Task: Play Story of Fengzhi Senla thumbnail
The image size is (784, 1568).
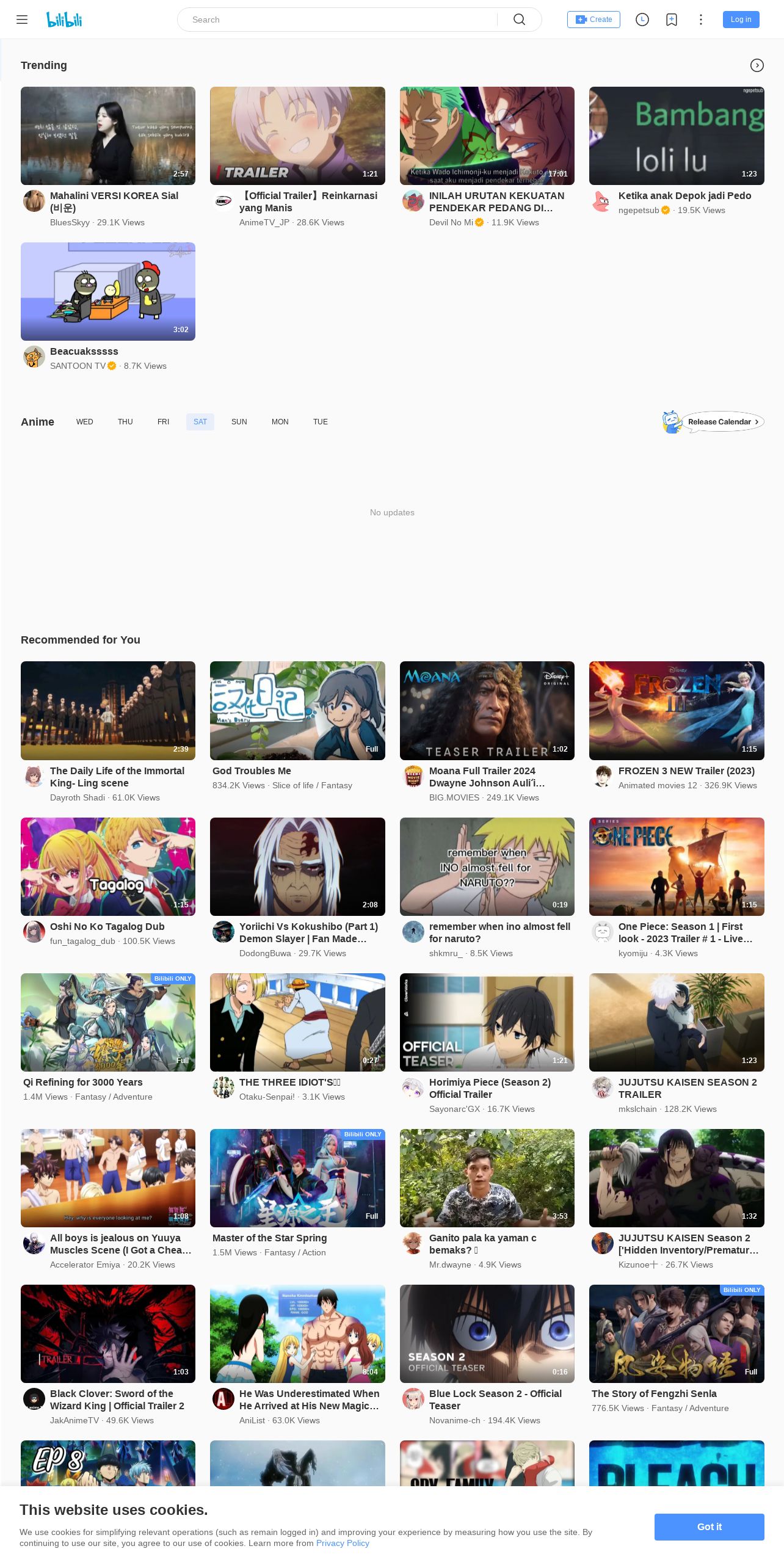Action: (677, 1334)
